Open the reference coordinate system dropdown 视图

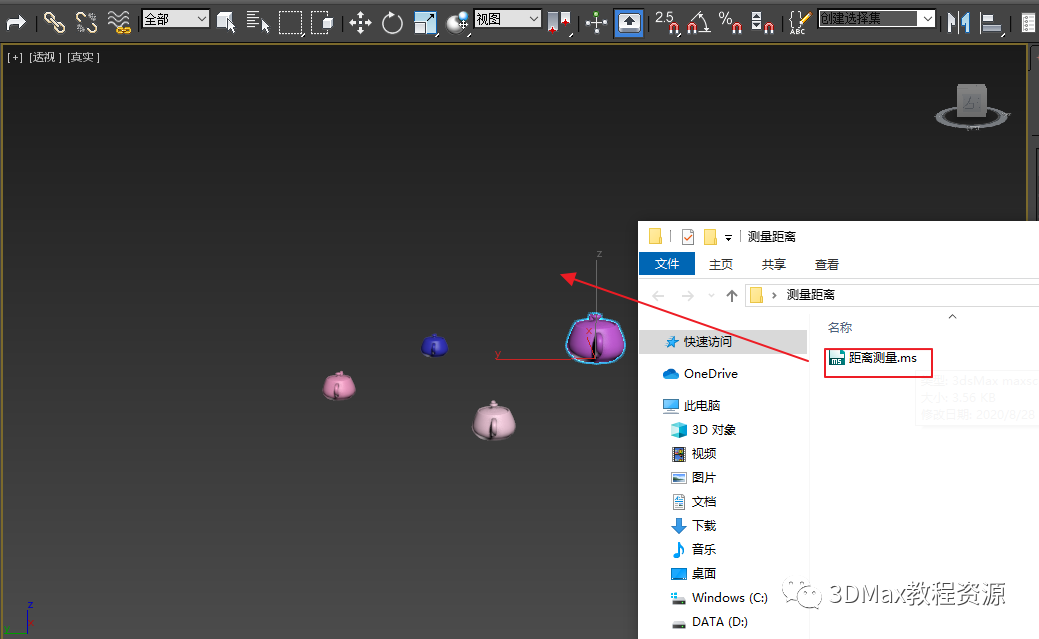(510, 17)
